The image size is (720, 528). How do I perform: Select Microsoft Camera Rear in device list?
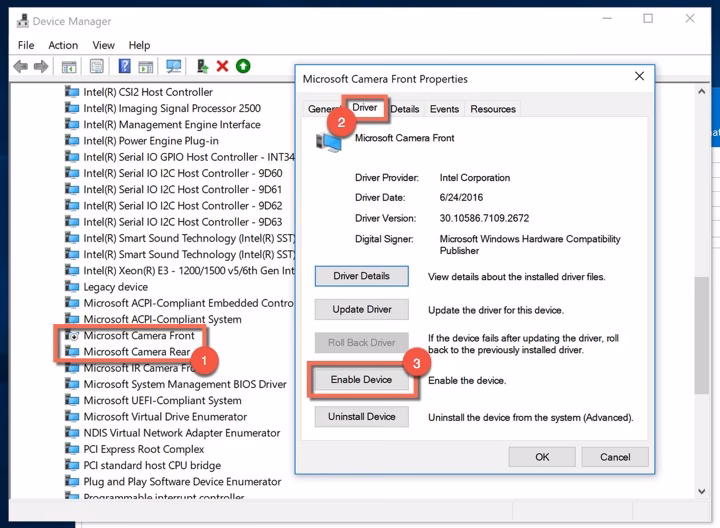point(138,352)
